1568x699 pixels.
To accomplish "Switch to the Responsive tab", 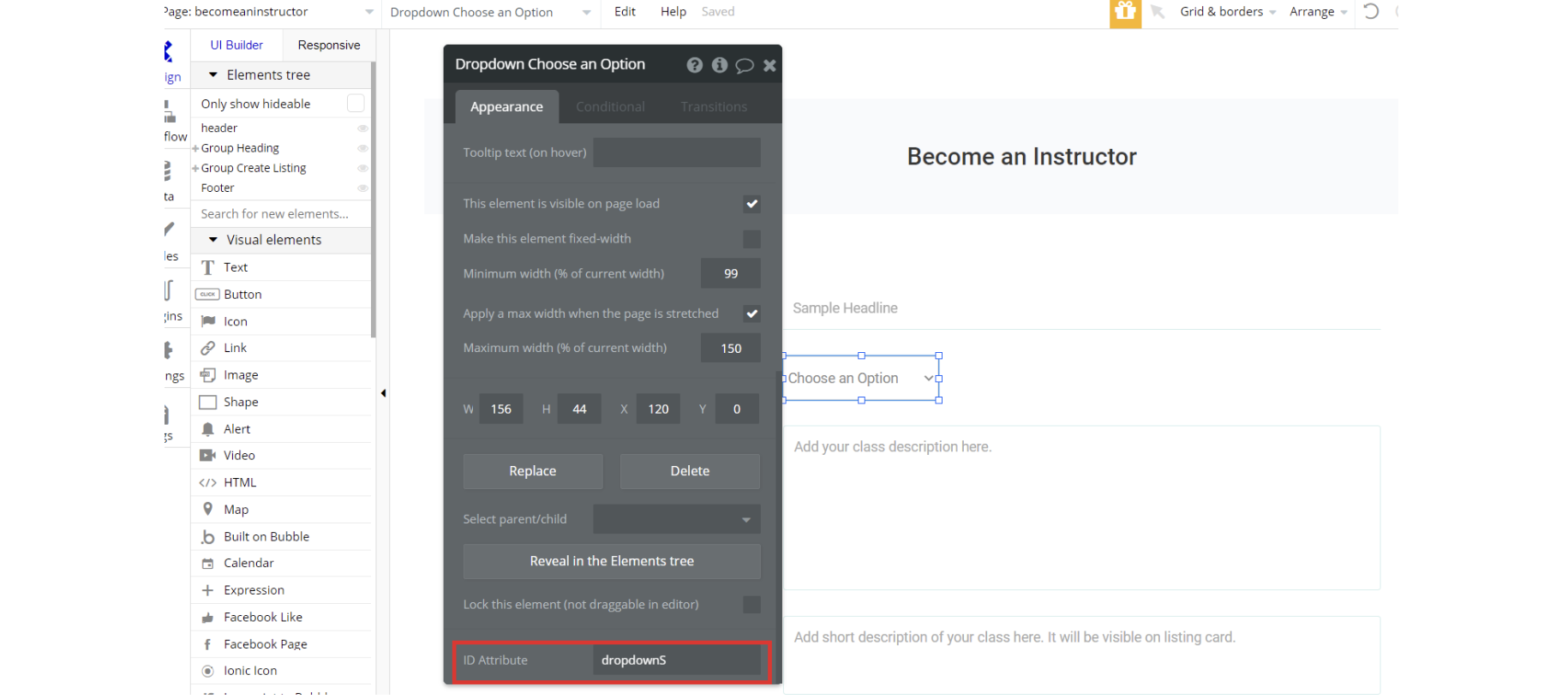I will coord(328,45).
